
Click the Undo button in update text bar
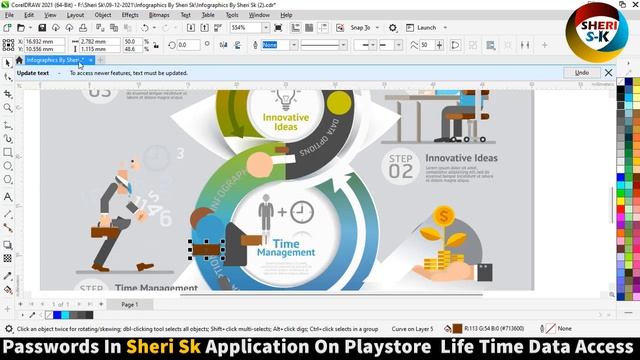582,73
